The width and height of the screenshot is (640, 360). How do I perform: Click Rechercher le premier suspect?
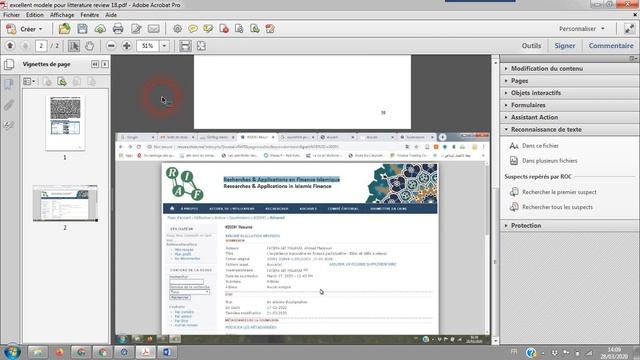click(x=553, y=192)
